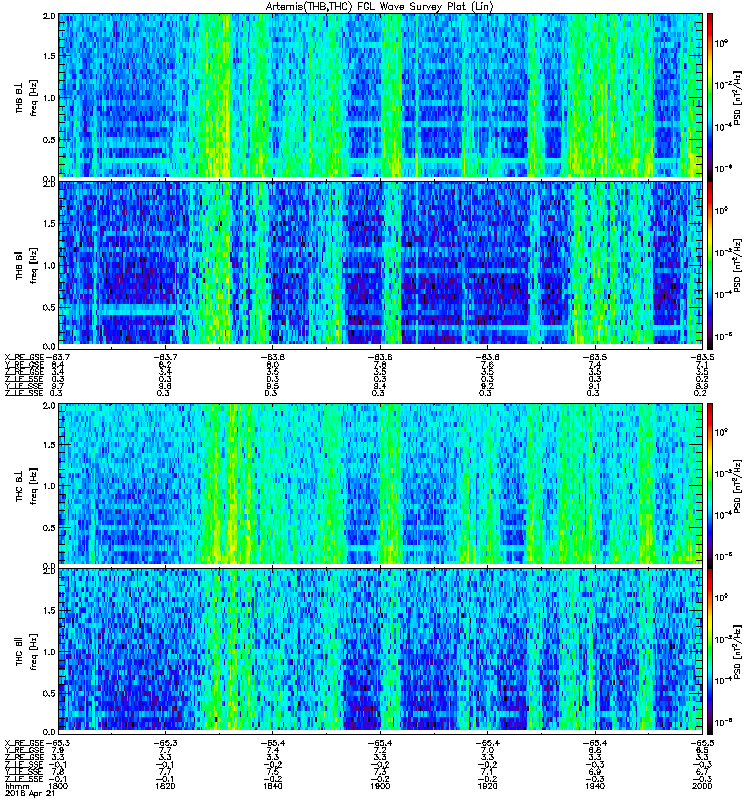
Task: Click the date label '2016 Apr 21'
Action: [x=30, y=794]
